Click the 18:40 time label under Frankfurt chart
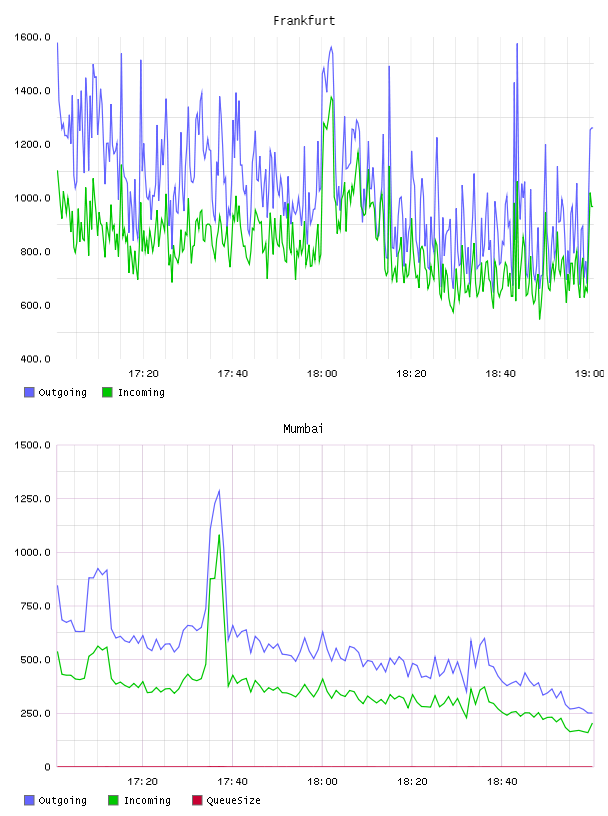The image size is (608, 816). 501,374
